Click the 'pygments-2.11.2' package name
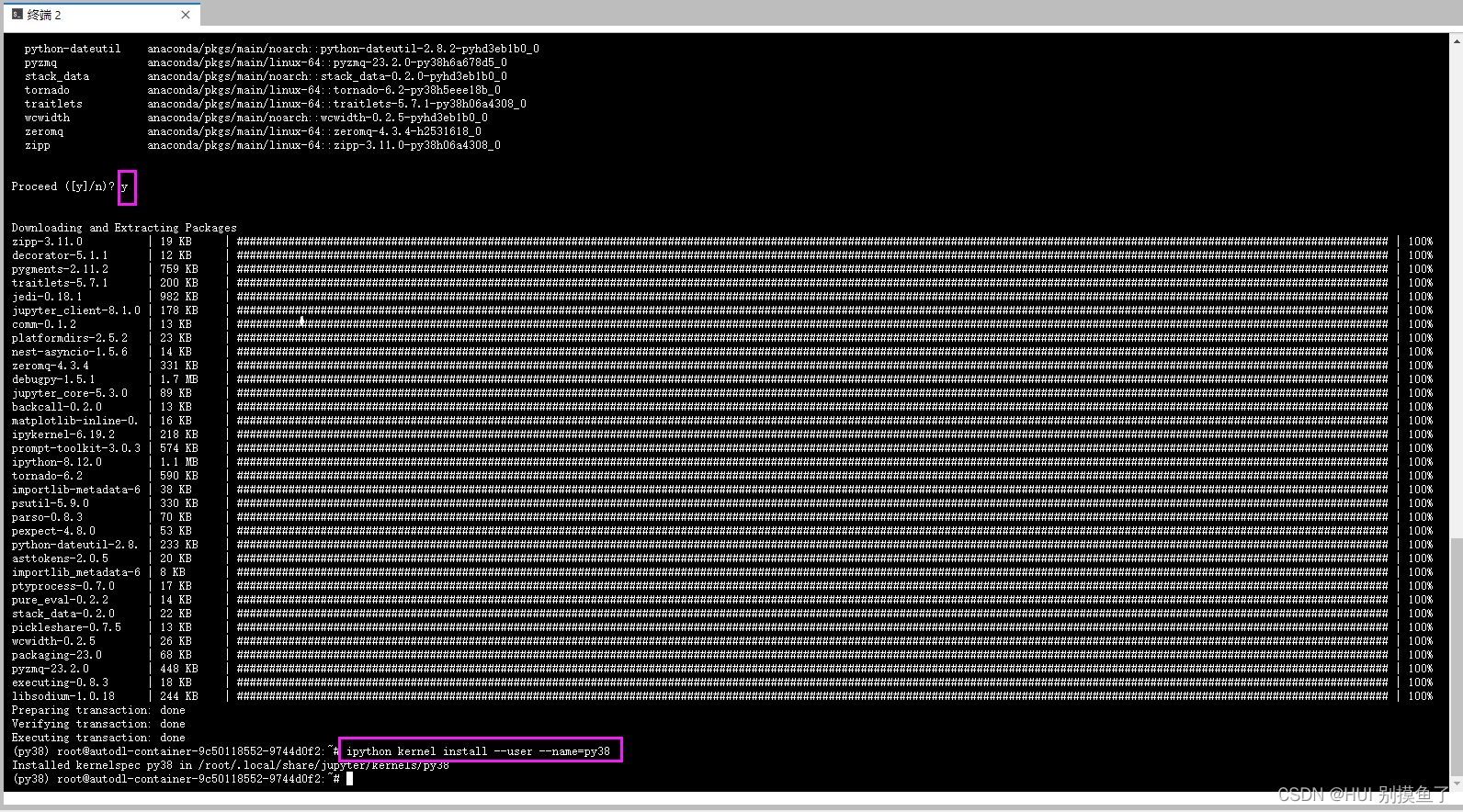 (60, 269)
